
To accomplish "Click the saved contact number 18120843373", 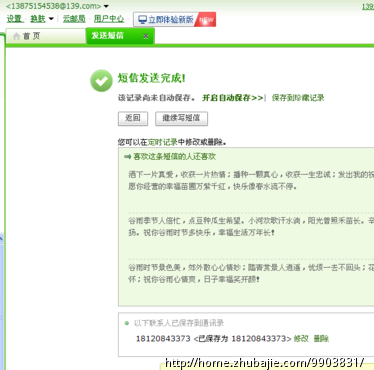I will (163, 339).
